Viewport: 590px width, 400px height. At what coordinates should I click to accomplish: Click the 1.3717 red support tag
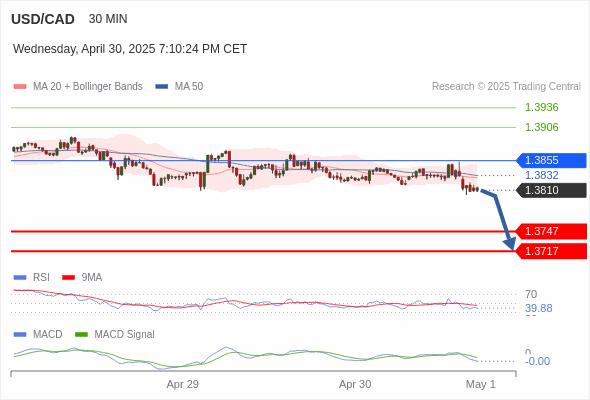point(551,251)
